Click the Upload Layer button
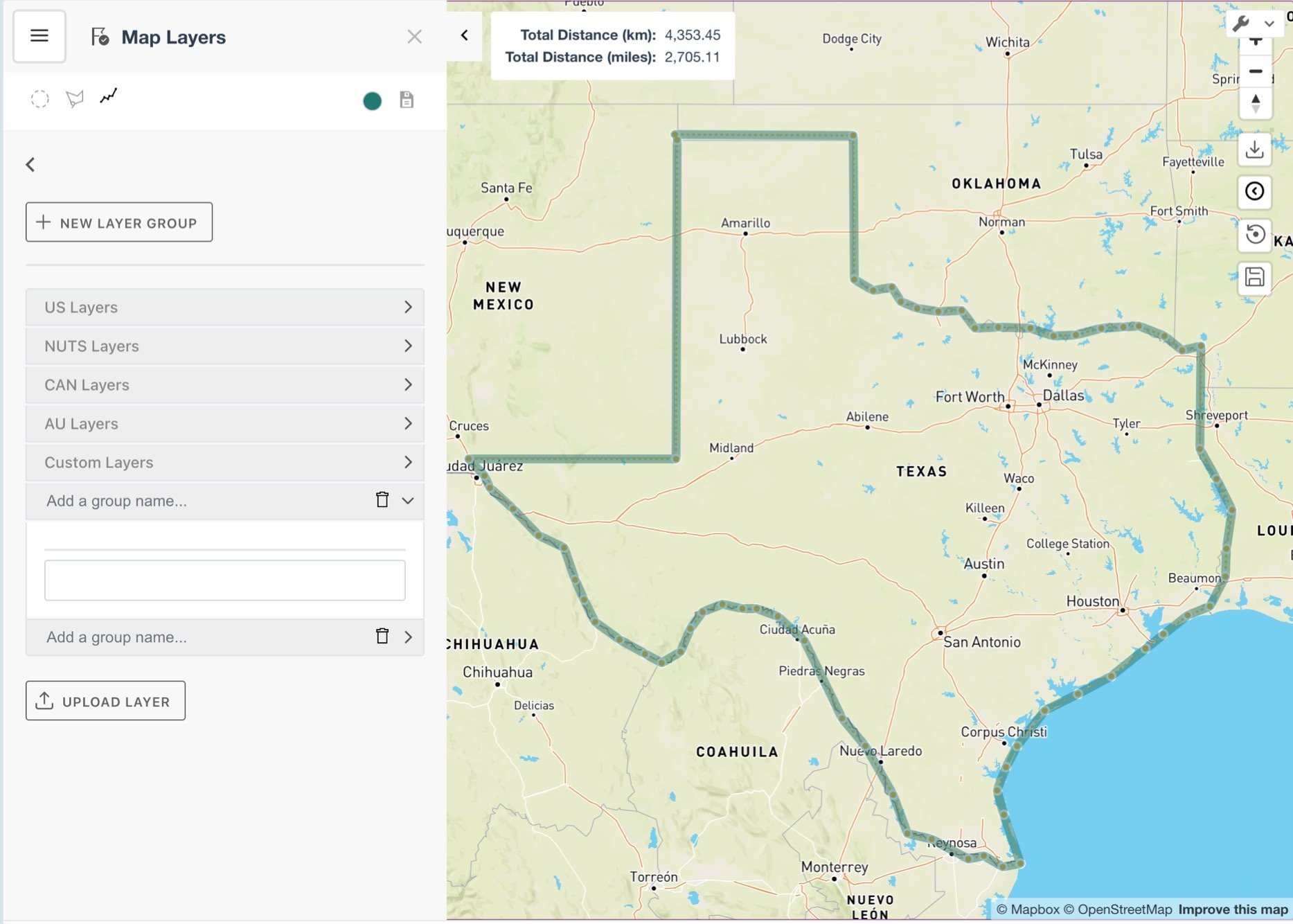 click(105, 700)
